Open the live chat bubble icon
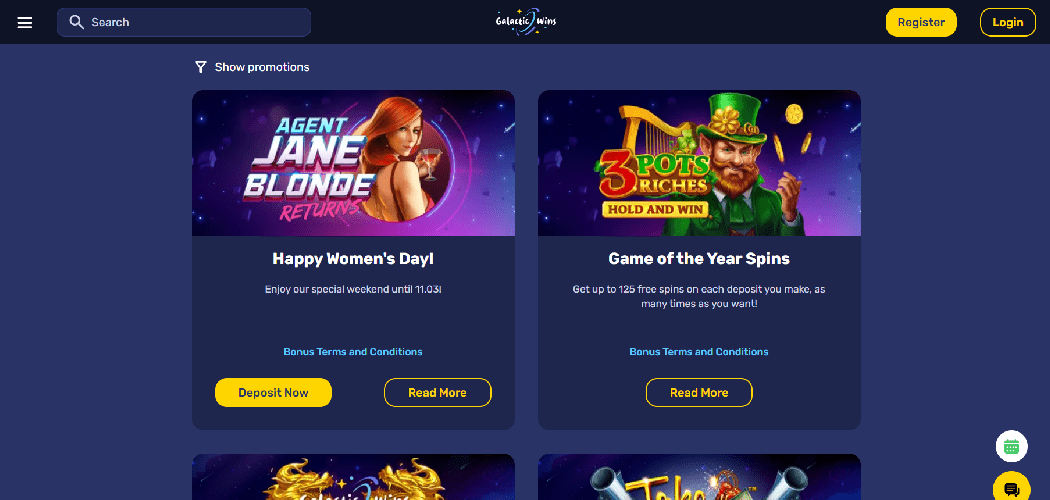The width and height of the screenshot is (1050, 500). [x=1011, y=487]
